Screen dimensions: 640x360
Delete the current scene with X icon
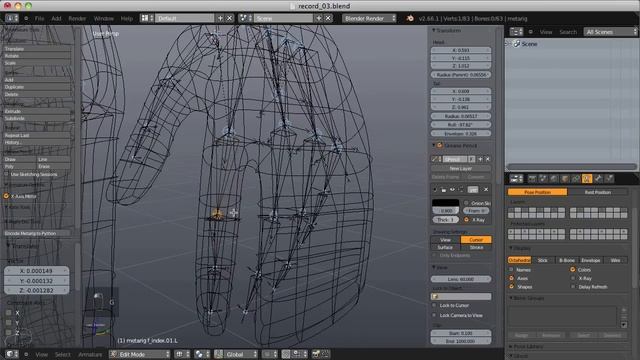[328, 18]
